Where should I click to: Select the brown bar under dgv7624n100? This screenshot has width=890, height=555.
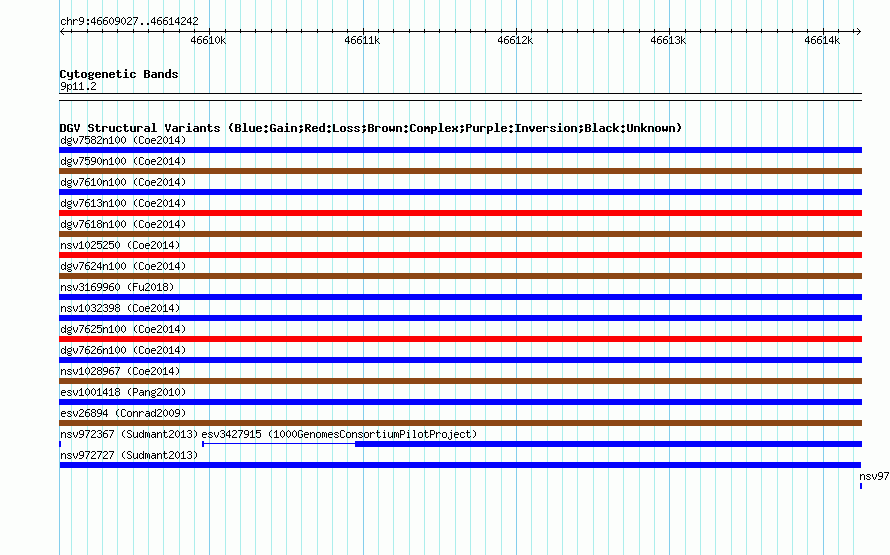(460, 276)
